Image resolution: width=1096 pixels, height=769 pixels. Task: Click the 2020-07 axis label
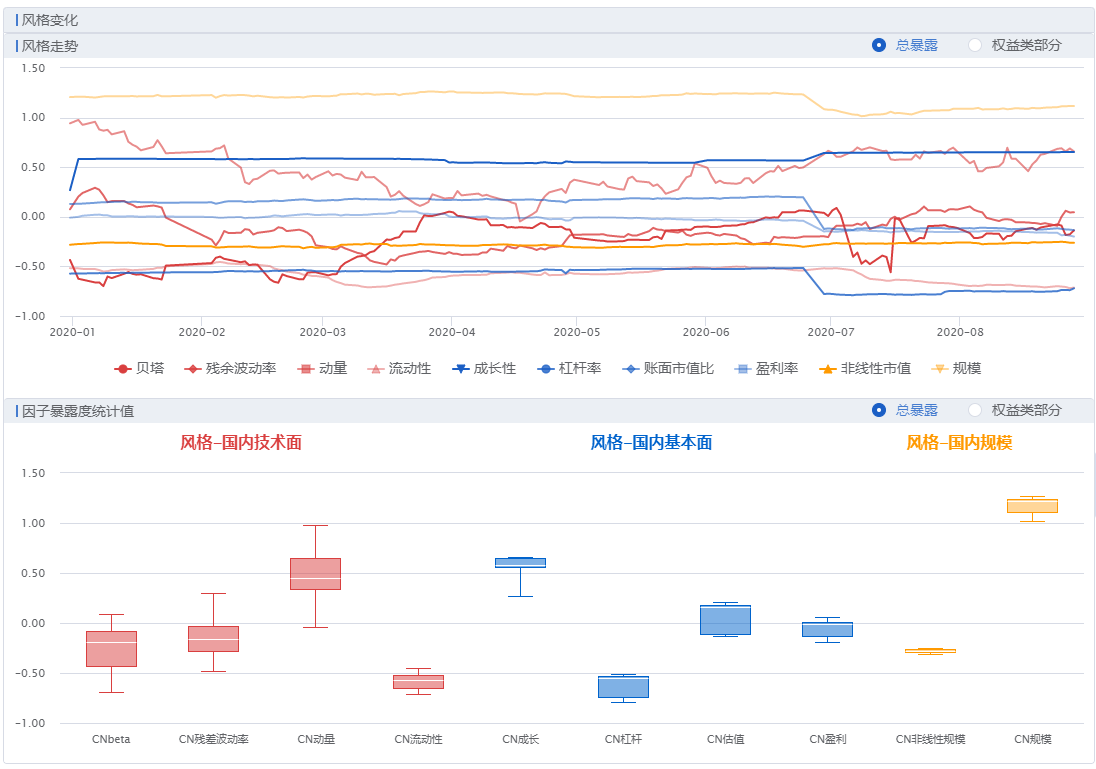click(x=831, y=332)
